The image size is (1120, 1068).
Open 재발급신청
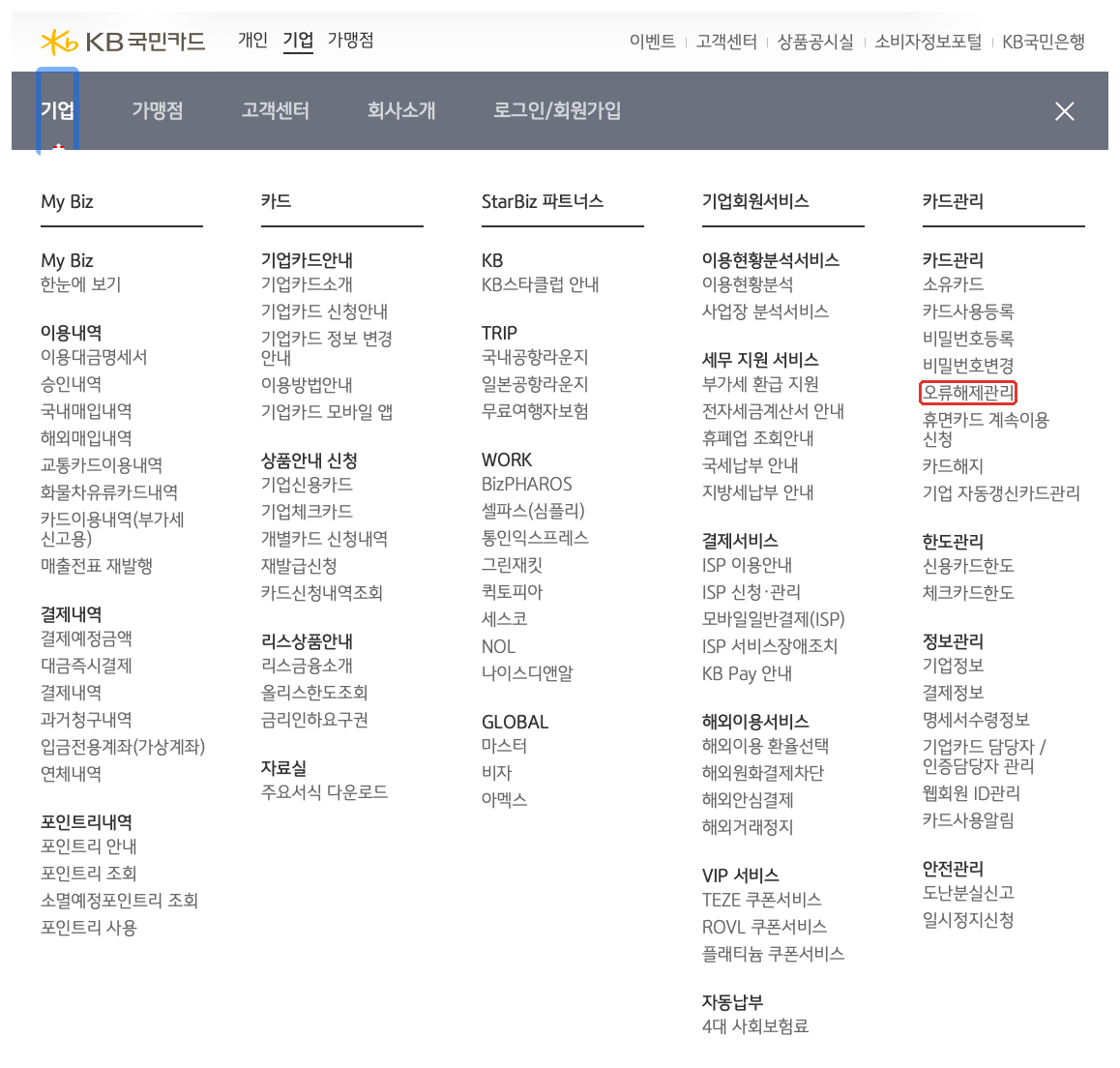299,567
